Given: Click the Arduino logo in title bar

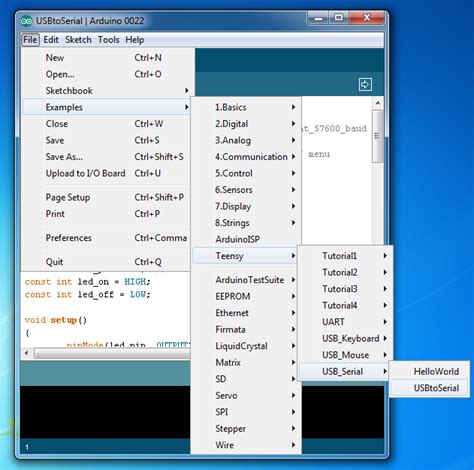Looking at the screenshot, I should coord(26,21).
